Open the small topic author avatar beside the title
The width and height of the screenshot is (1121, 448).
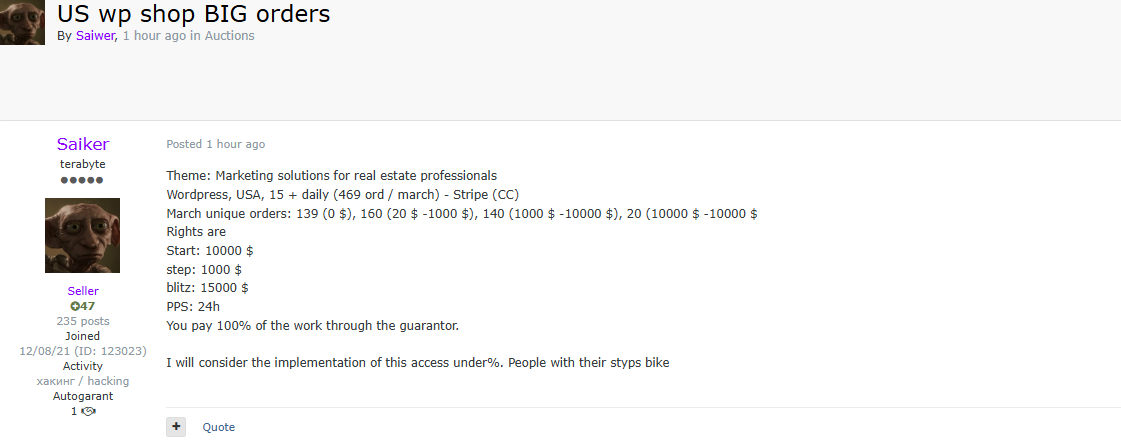click(22, 22)
